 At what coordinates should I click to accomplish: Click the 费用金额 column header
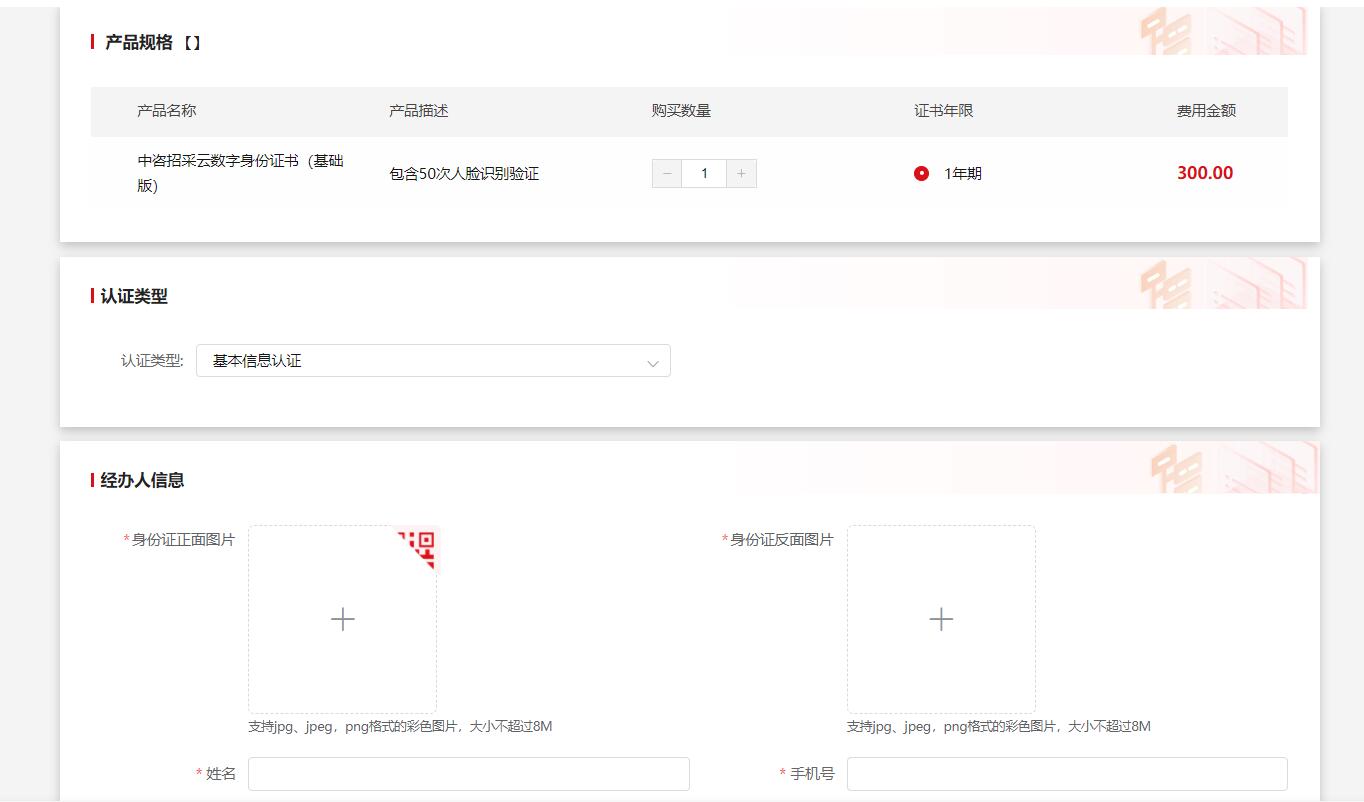click(x=1206, y=111)
